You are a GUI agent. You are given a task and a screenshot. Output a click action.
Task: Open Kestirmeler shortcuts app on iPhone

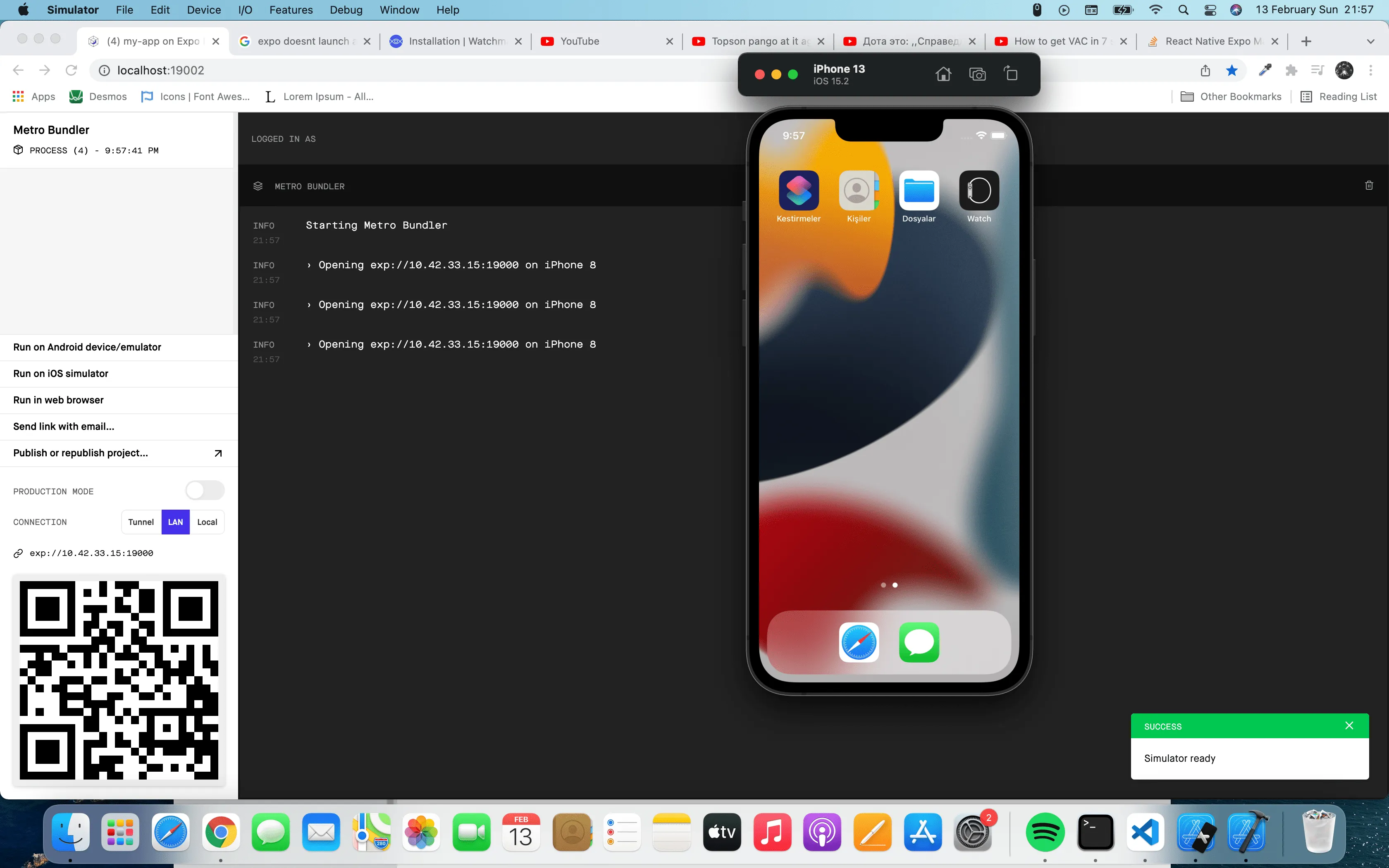(x=798, y=191)
